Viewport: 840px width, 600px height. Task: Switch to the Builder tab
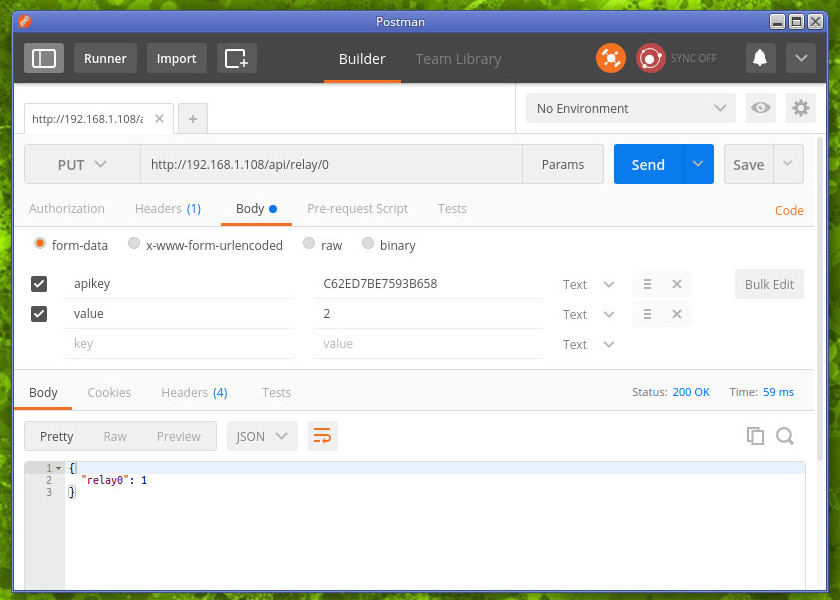[362, 58]
